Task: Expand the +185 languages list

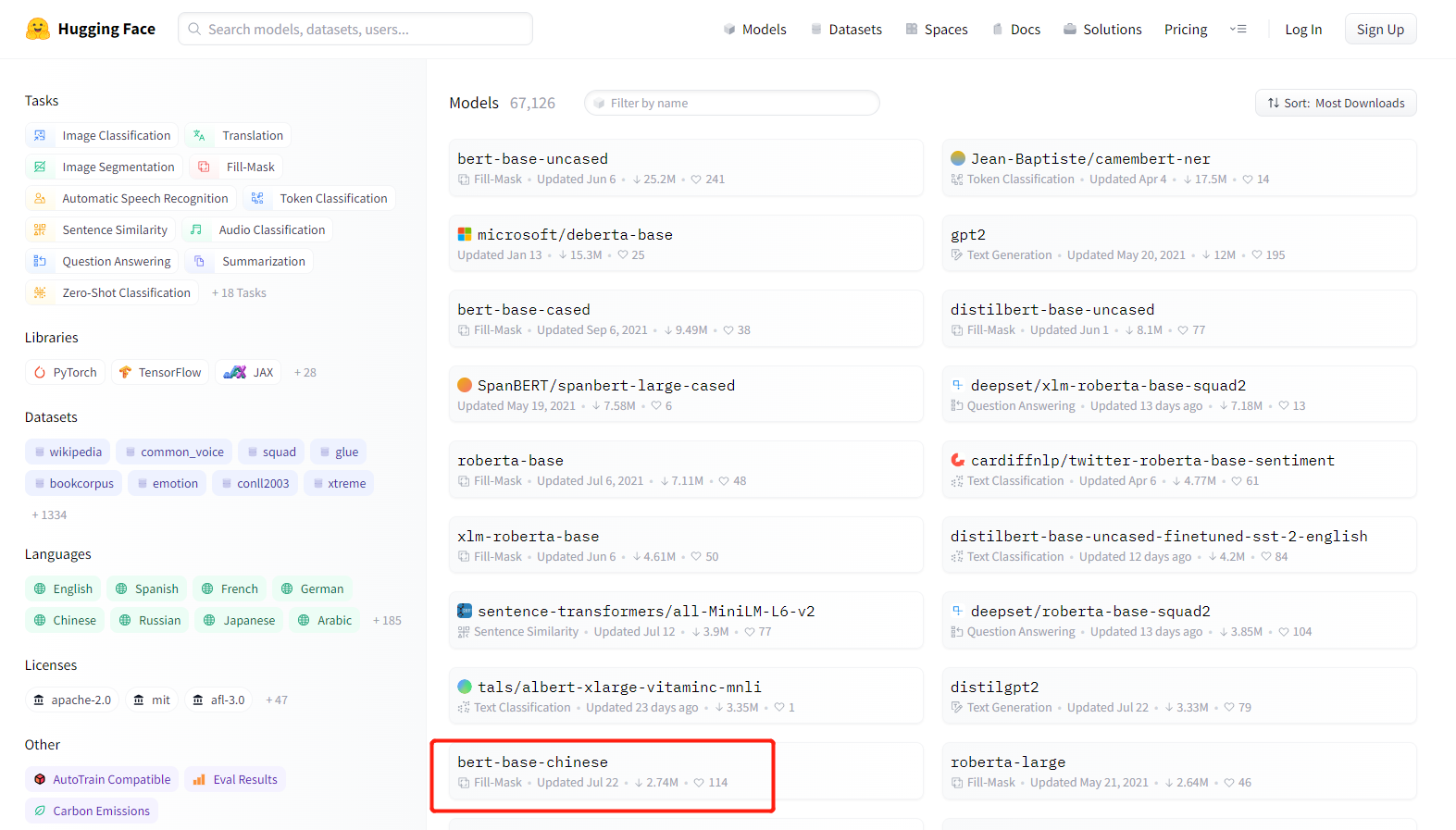Action: [x=387, y=621]
